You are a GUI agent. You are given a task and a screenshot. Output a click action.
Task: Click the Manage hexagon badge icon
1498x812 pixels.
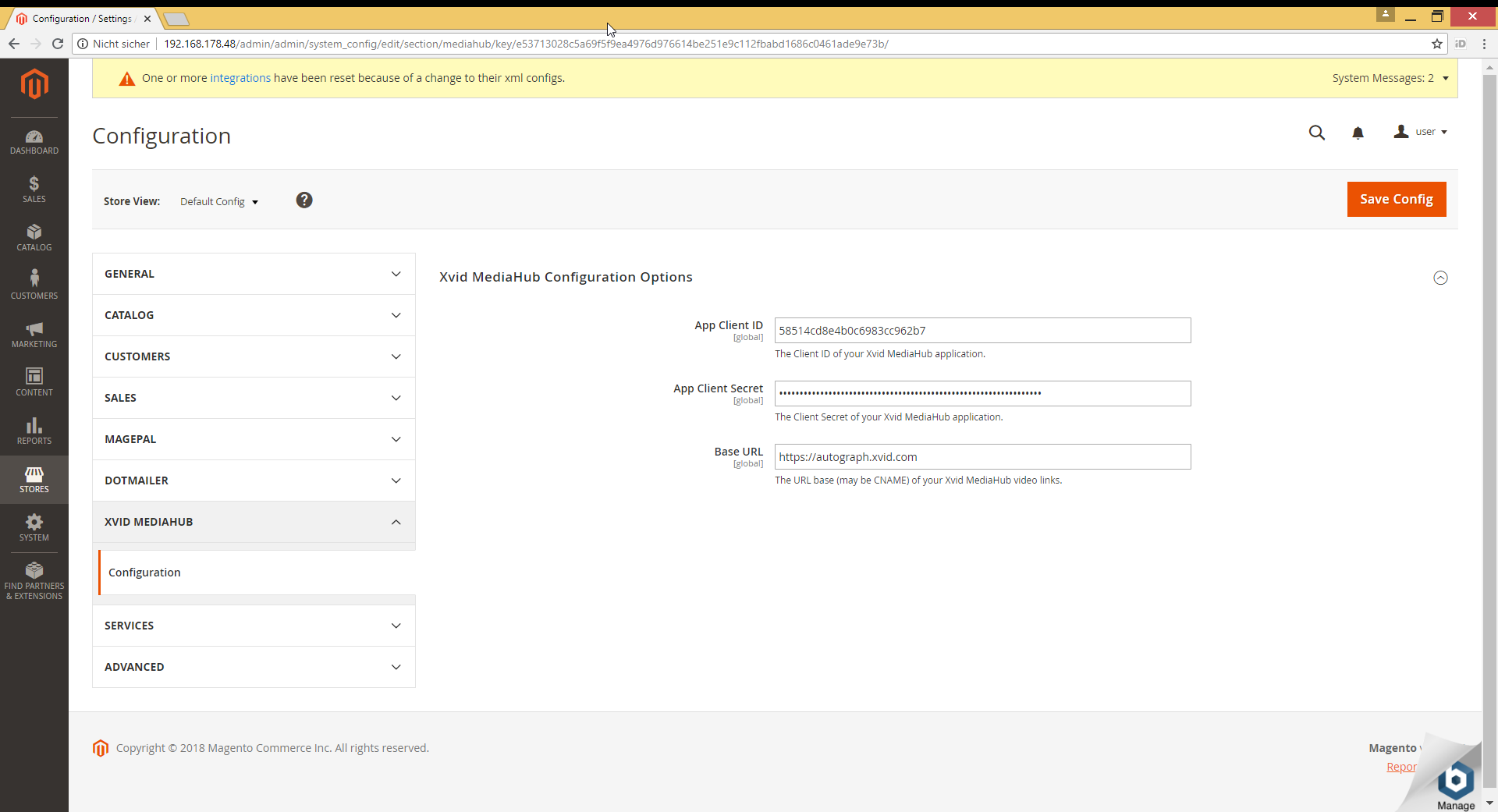[1456, 780]
